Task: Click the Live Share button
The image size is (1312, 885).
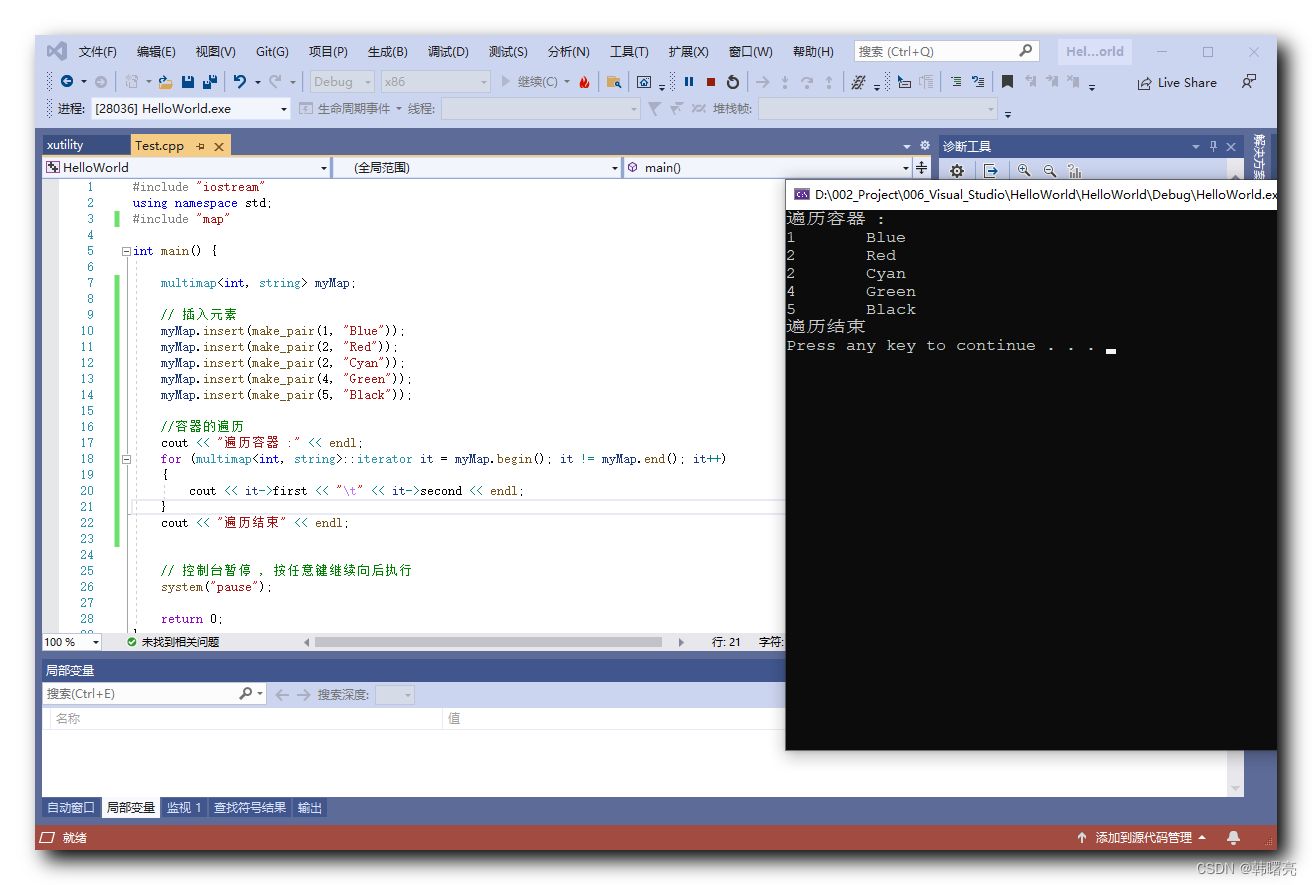Action: [x=1177, y=83]
